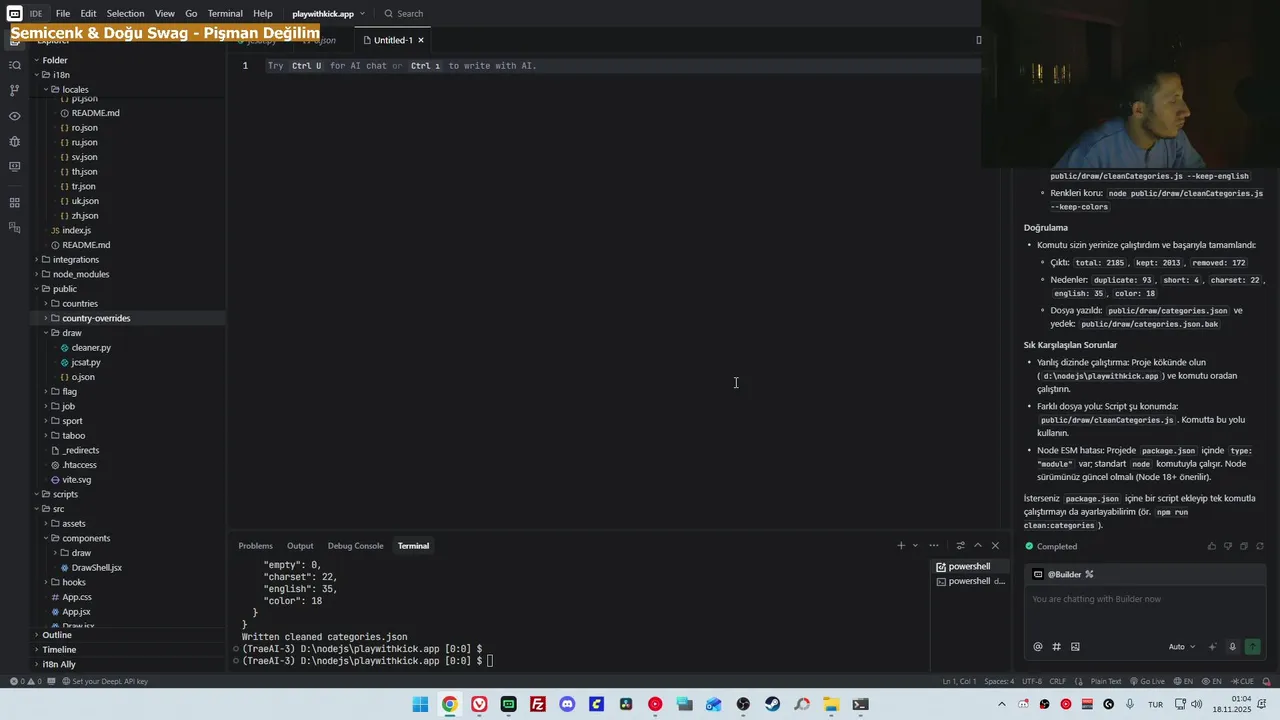Image resolution: width=1280 pixels, height=720 pixels.
Task: Open the eye preview icon in activity bar
Action: [14, 116]
